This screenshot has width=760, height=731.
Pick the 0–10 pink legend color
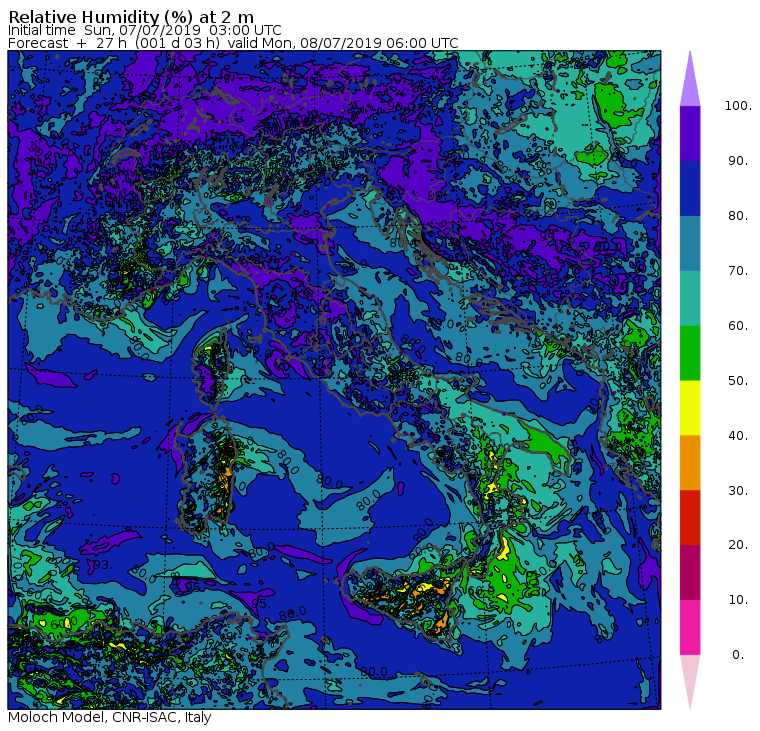(x=690, y=627)
